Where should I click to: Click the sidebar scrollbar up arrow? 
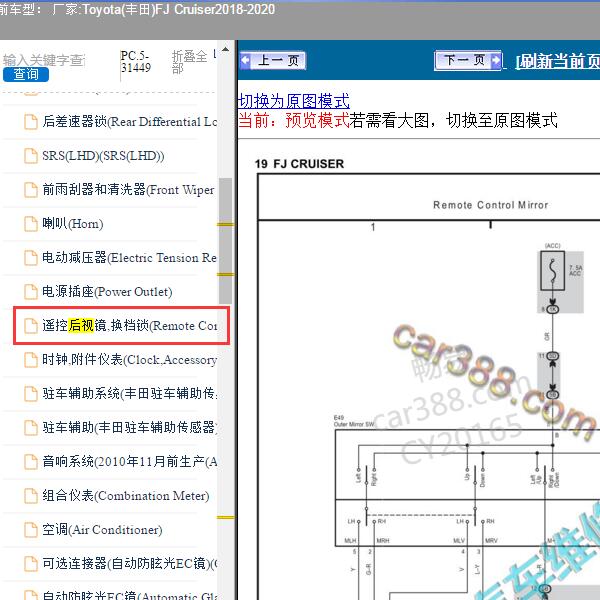pyautogui.click(x=225, y=49)
